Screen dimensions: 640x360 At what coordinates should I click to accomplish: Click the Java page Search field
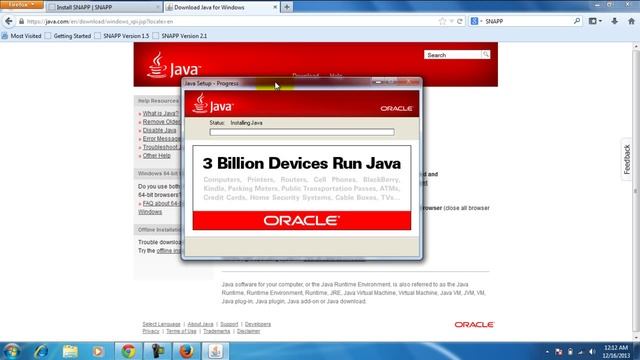(453, 55)
